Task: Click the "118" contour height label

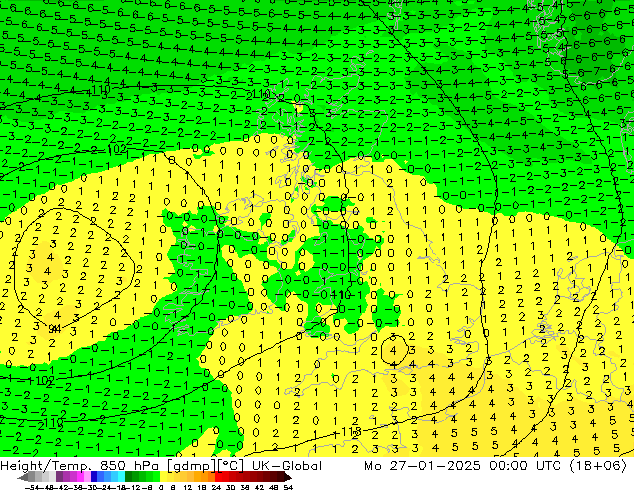Action: tap(351, 432)
